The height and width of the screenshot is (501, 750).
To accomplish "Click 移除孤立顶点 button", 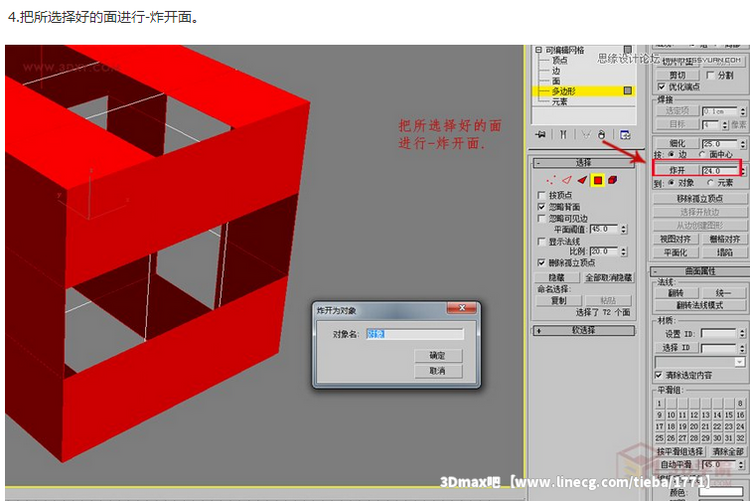I will tap(699, 199).
